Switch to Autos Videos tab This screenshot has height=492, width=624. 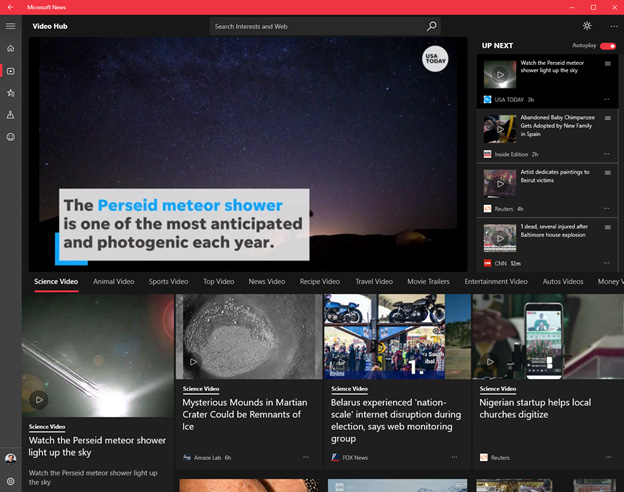pyautogui.click(x=563, y=282)
